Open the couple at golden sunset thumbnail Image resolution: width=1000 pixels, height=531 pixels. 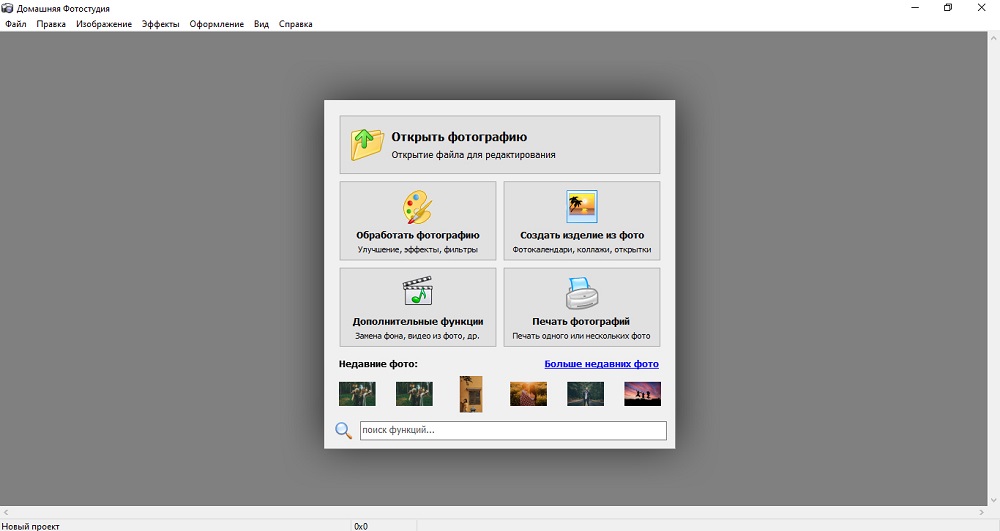[528, 394]
